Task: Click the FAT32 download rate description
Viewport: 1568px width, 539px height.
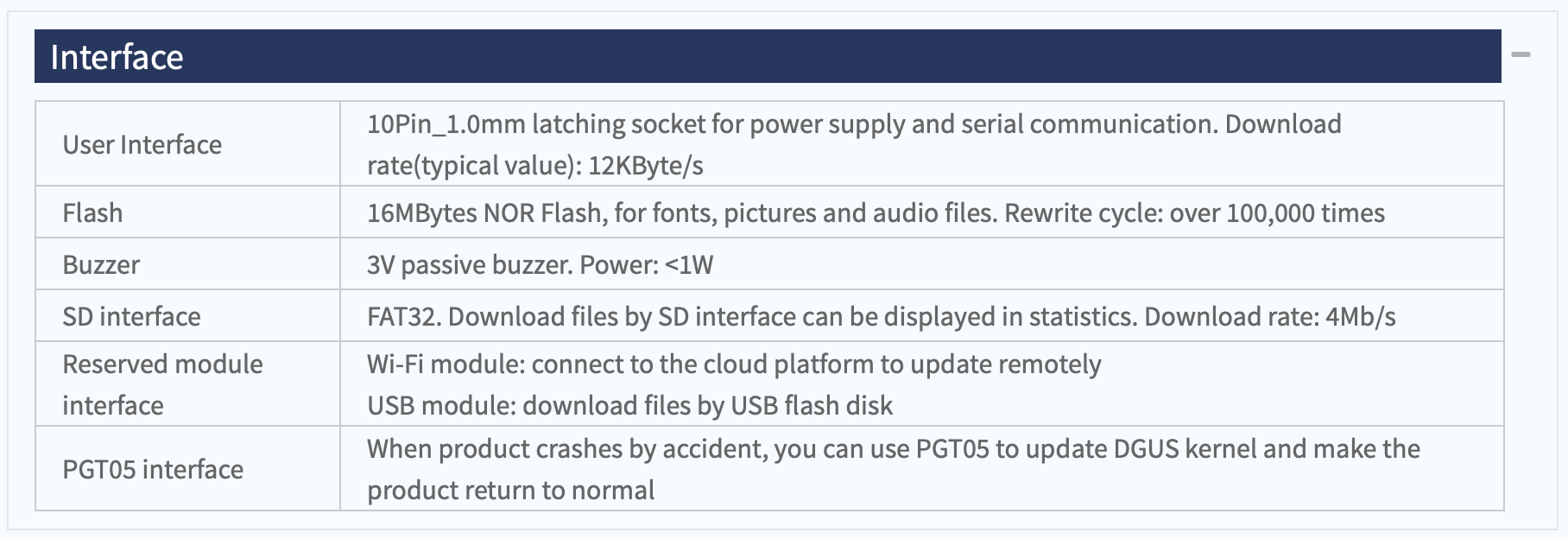Action: [881, 316]
